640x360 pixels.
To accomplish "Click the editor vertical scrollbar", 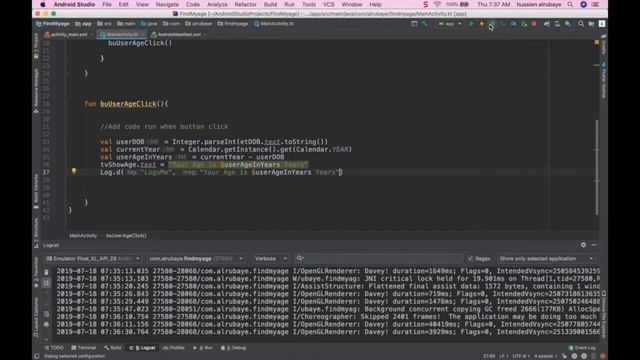I will [x=596, y=167].
